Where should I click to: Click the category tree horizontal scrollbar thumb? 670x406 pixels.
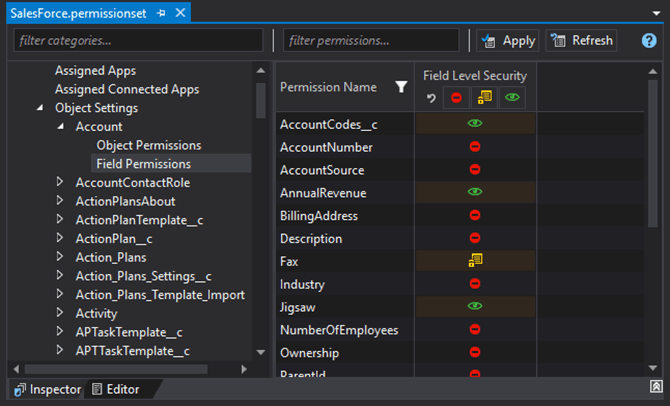[x=116, y=369]
